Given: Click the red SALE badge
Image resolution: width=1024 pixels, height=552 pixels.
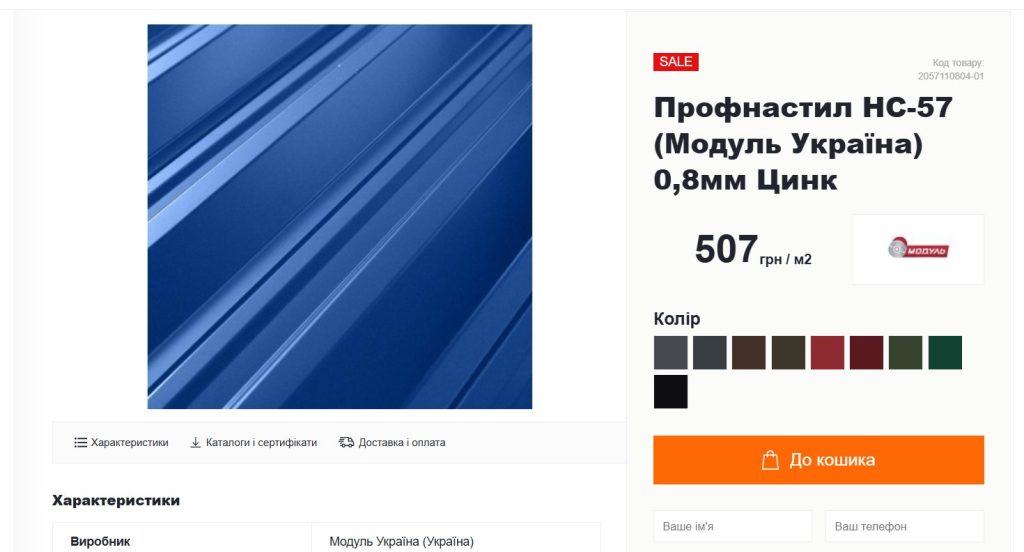Looking at the screenshot, I should [x=676, y=61].
